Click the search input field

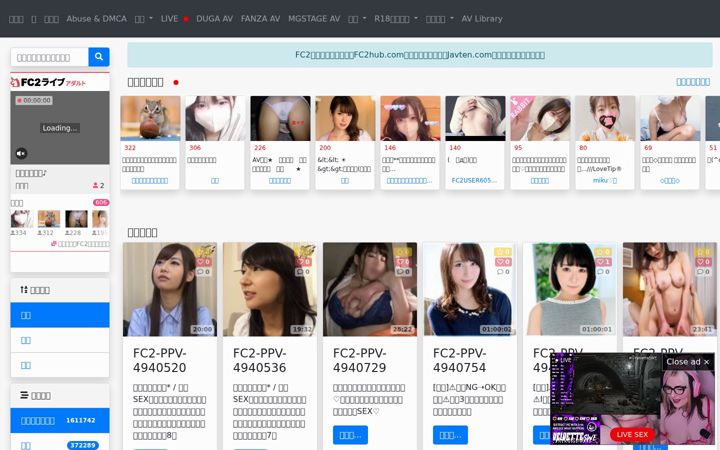click(x=50, y=57)
